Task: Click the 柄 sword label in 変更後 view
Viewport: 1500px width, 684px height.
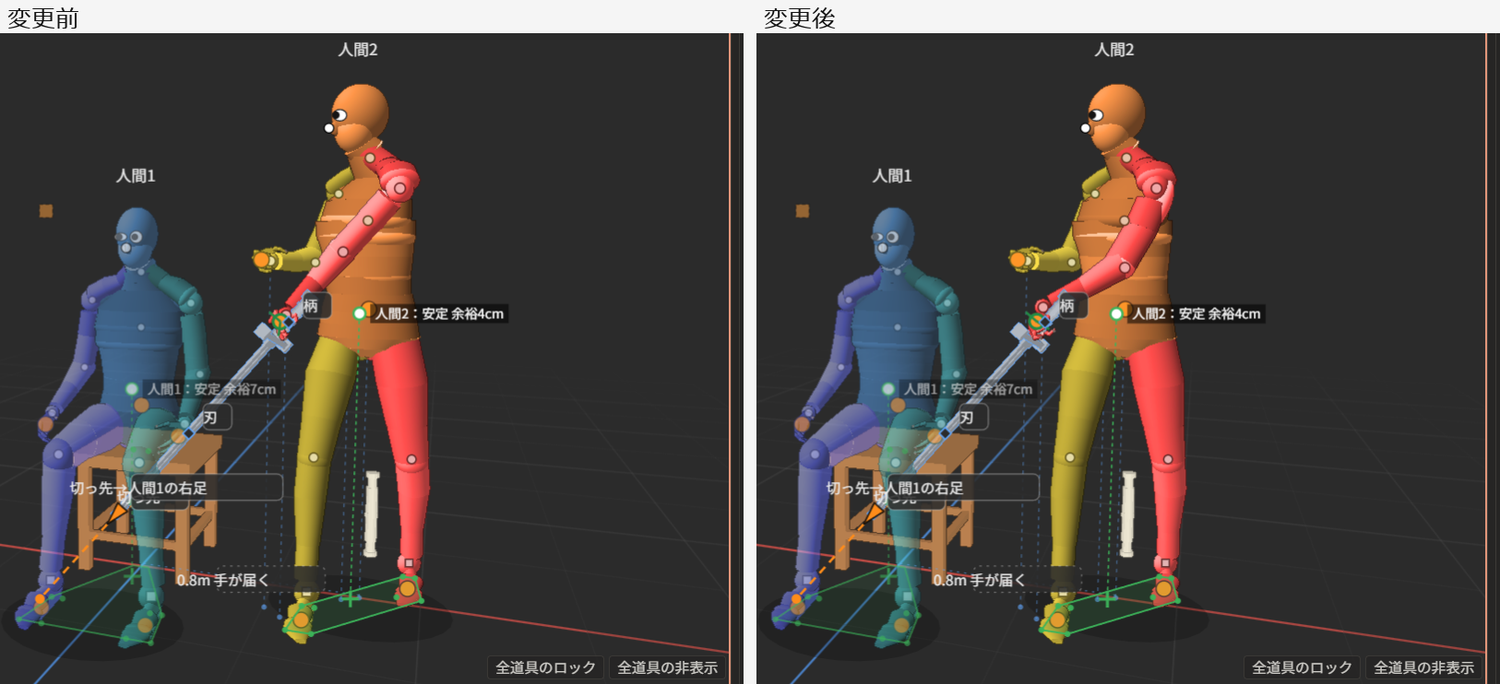Action: coord(1066,307)
